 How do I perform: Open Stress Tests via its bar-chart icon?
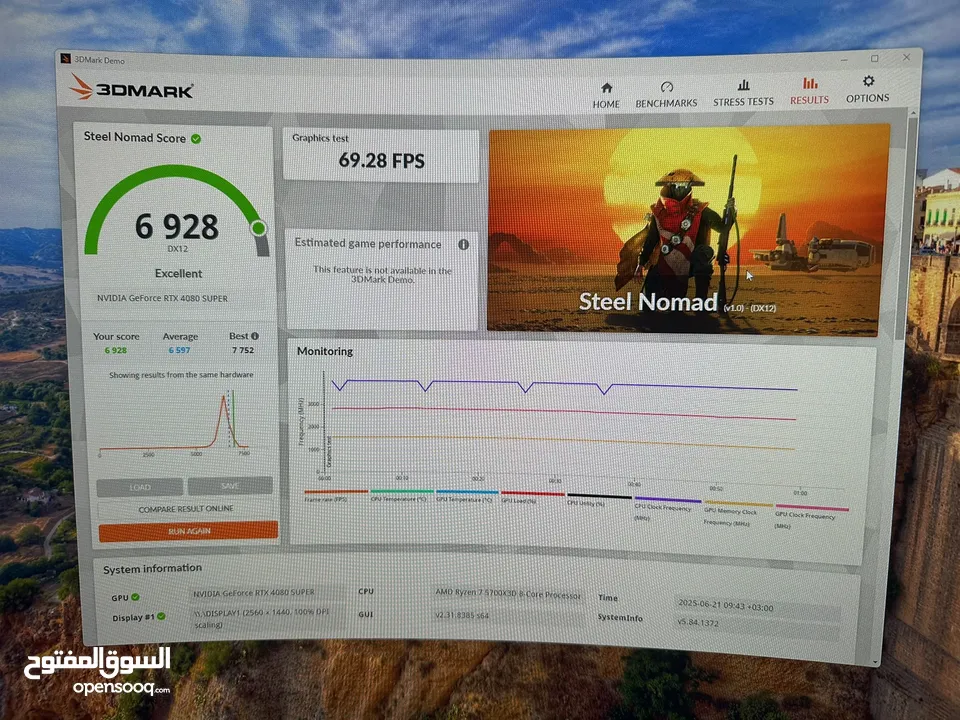(x=743, y=84)
